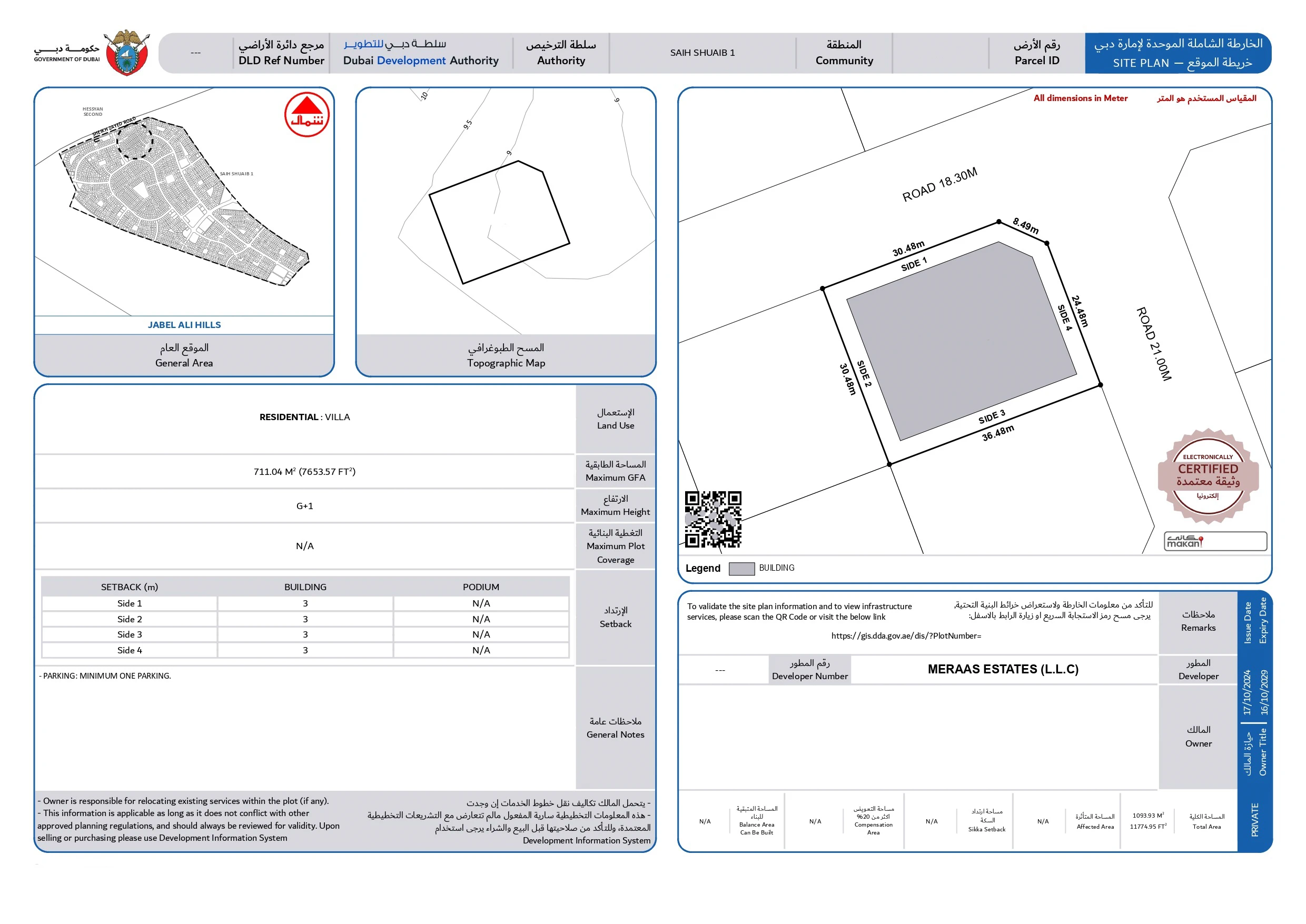Click the Makani logo box
1306x924 pixels.
(x=1215, y=541)
